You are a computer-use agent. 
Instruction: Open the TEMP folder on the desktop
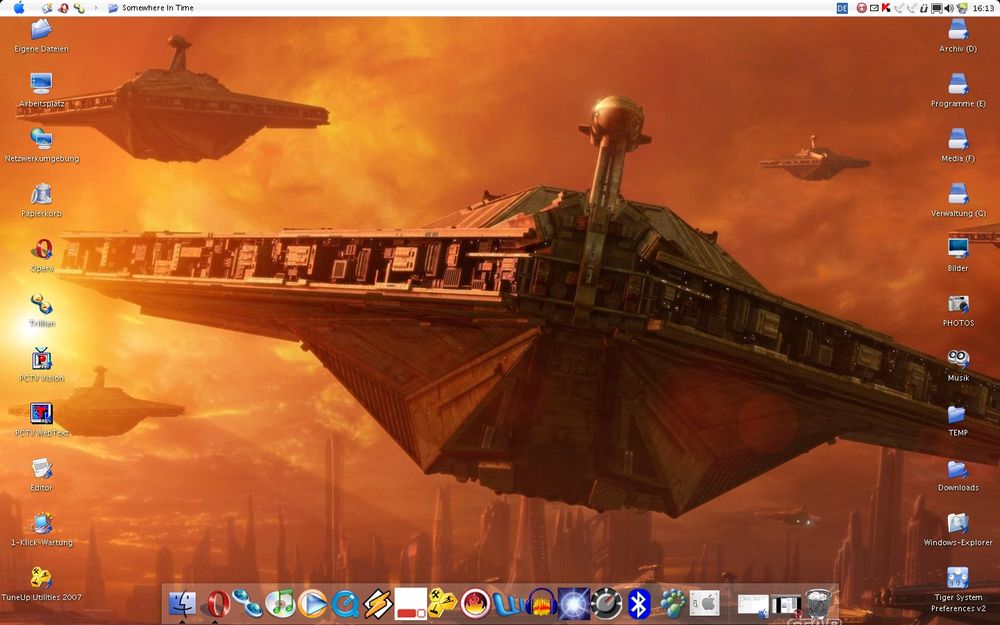pyautogui.click(x=958, y=420)
